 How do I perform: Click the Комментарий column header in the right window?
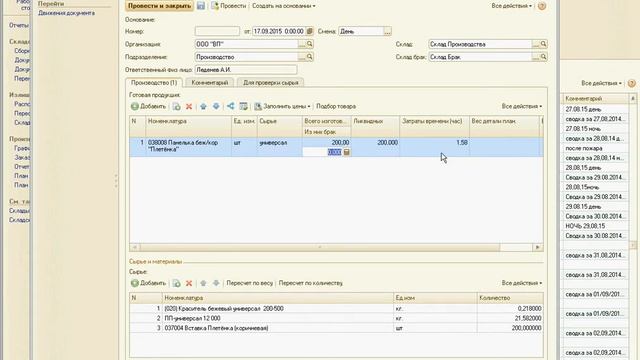tap(596, 98)
